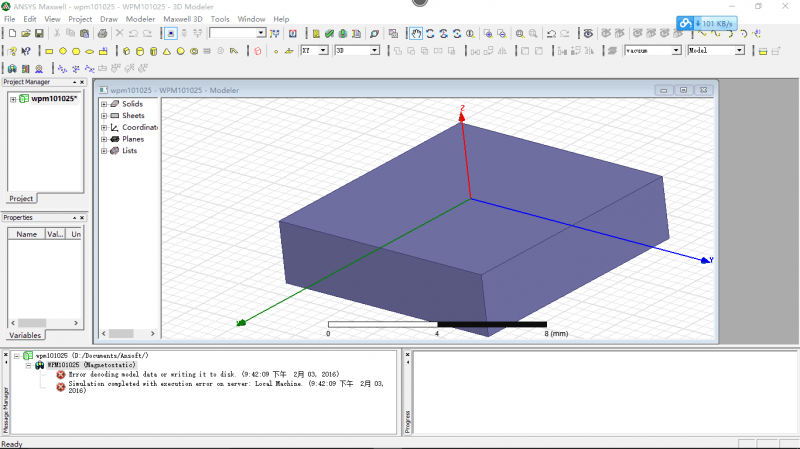This screenshot has height=449, width=800.
Task: Expand the wpm101025 project tree node
Action: pyautogui.click(x=13, y=99)
